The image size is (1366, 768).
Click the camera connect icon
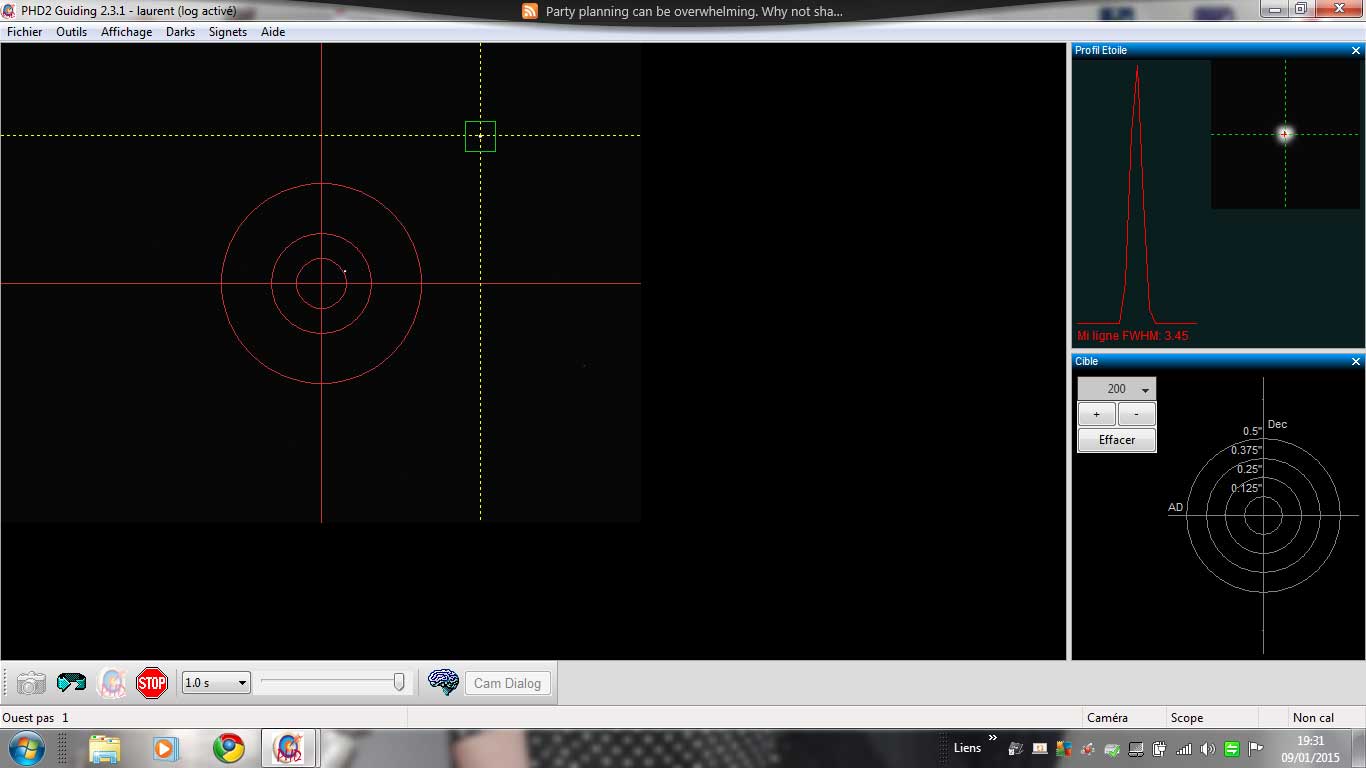[x=31, y=683]
